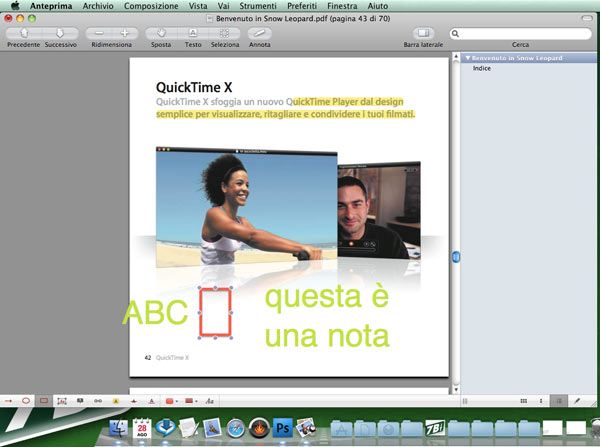
Task: Click the zoom in plus button
Action: [x=123, y=33]
